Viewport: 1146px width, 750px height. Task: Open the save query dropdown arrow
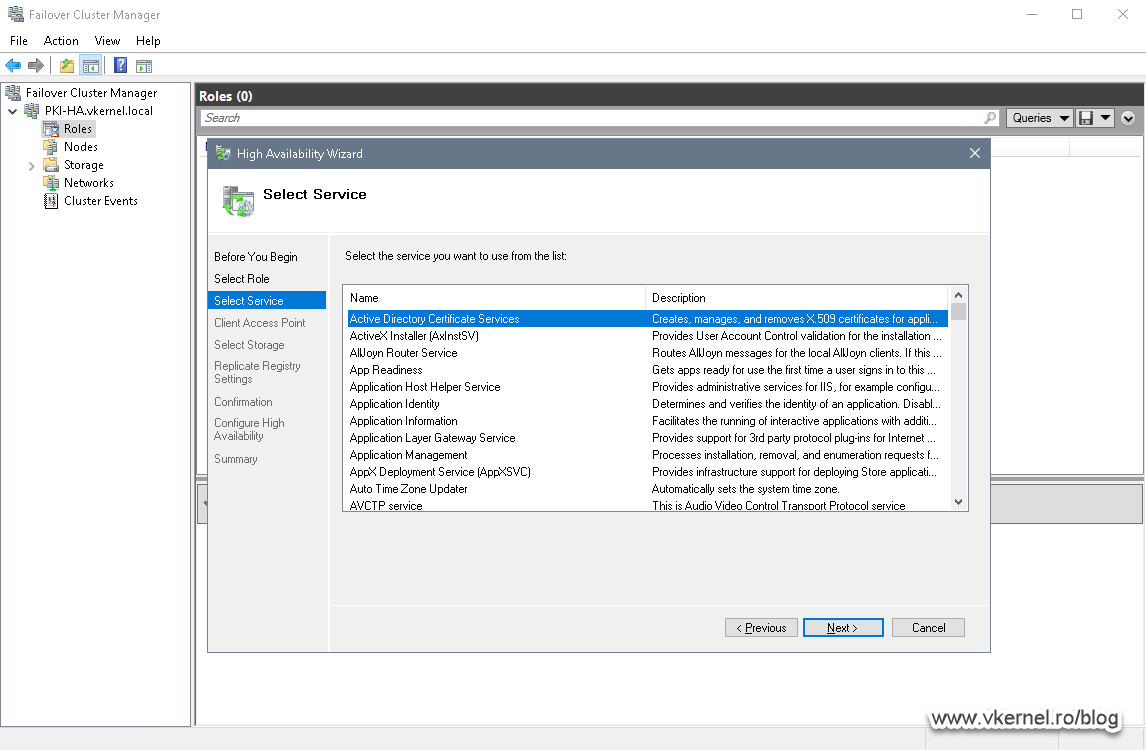(1105, 118)
